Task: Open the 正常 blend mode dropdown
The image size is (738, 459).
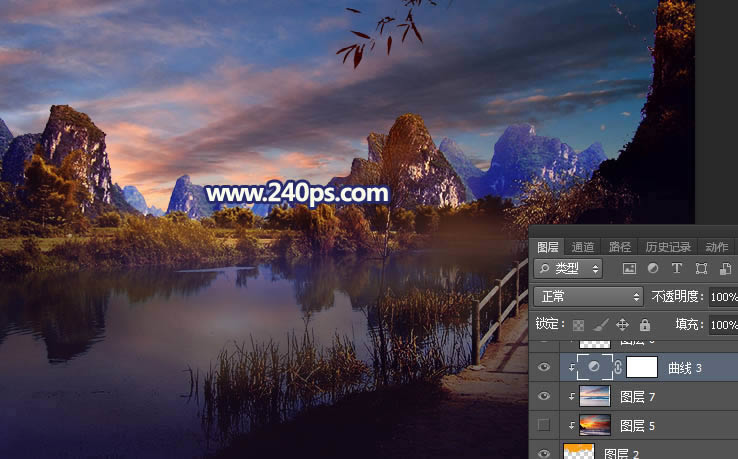Action: tap(588, 297)
